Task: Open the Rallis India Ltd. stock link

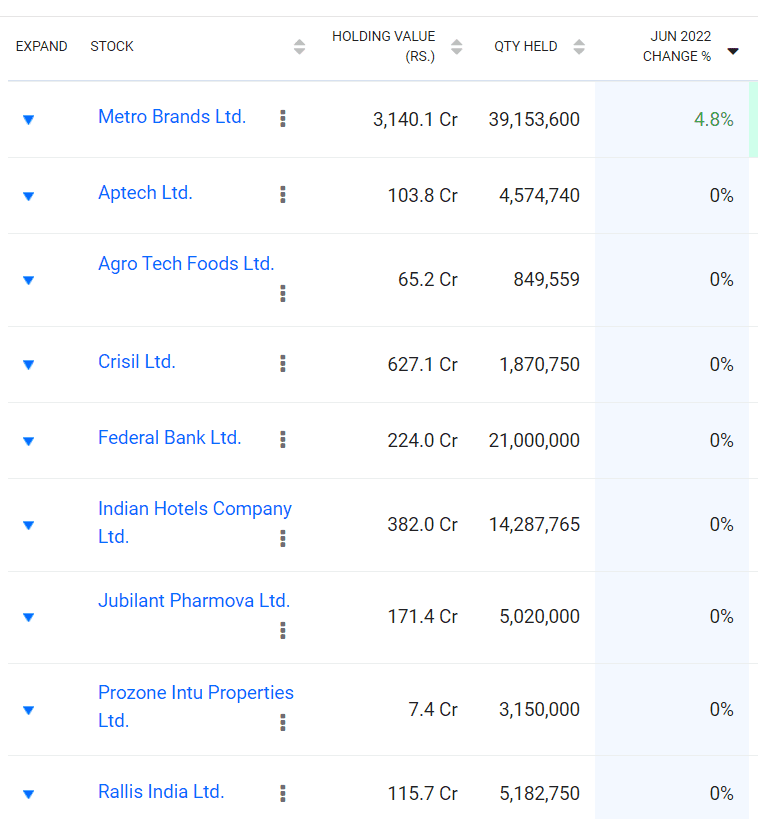Action: point(161,791)
